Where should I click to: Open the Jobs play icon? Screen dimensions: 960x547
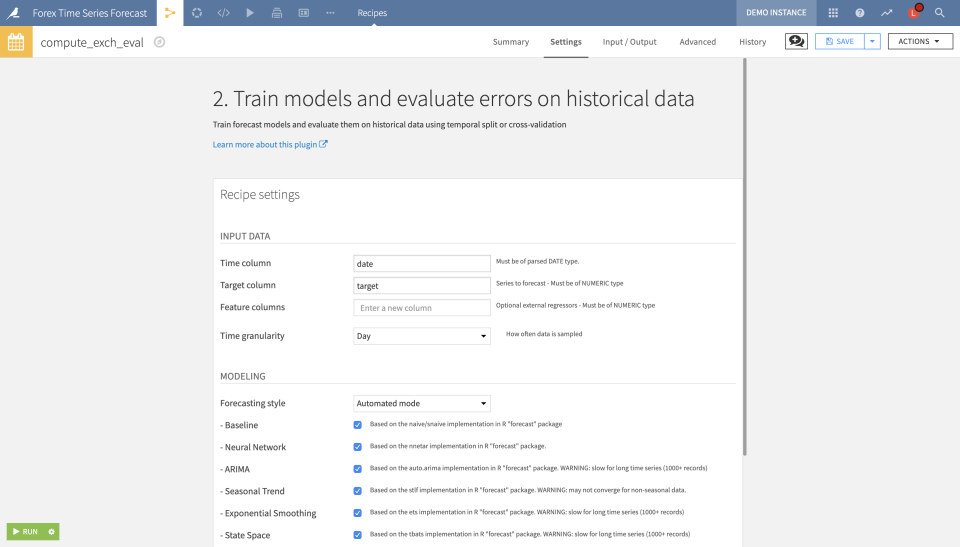(x=250, y=12)
